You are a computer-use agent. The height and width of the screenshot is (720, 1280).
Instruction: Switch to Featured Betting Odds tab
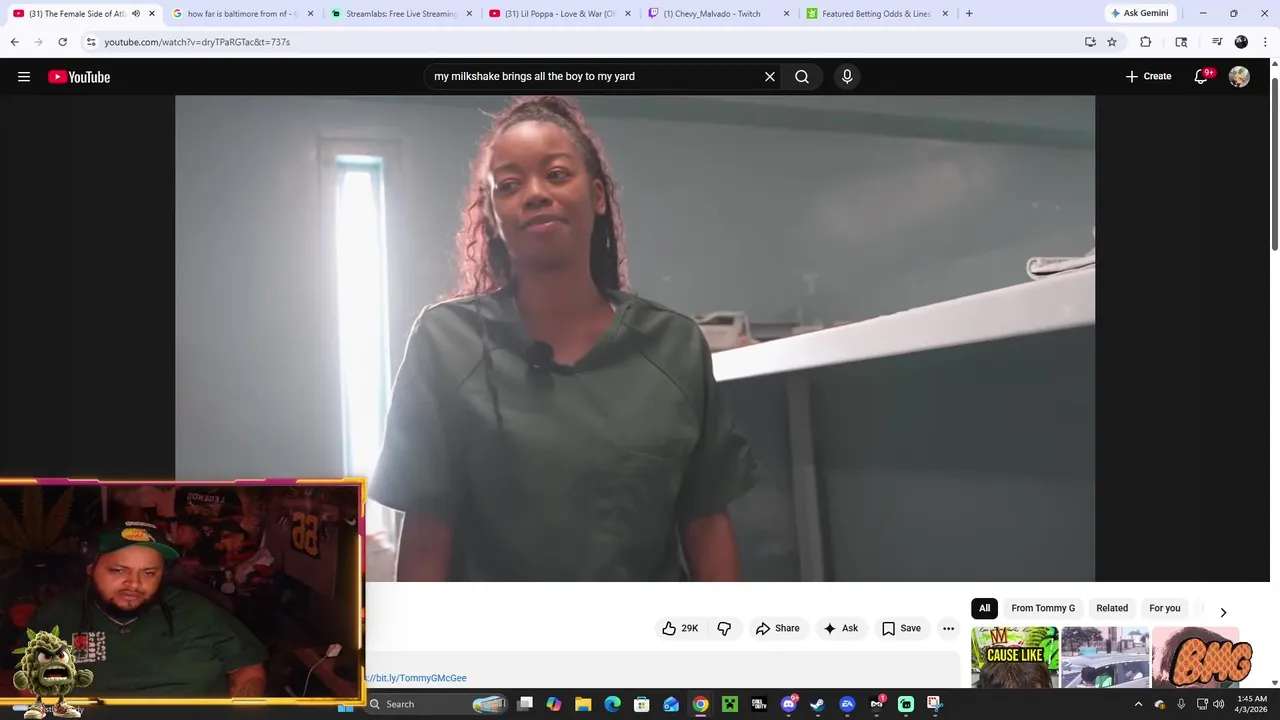(x=875, y=14)
